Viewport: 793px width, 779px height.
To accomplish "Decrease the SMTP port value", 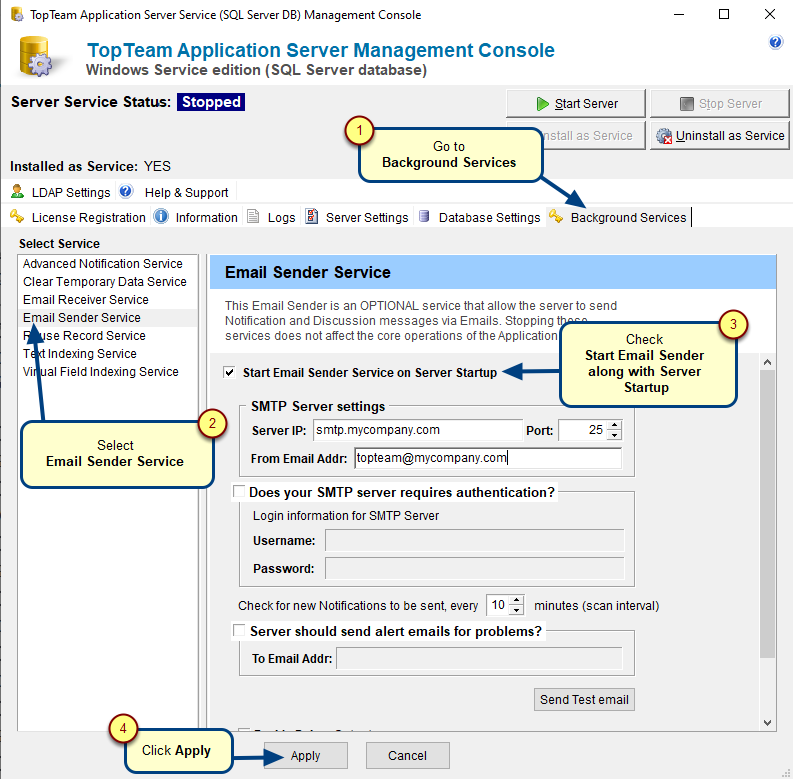I will pyautogui.click(x=614, y=435).
